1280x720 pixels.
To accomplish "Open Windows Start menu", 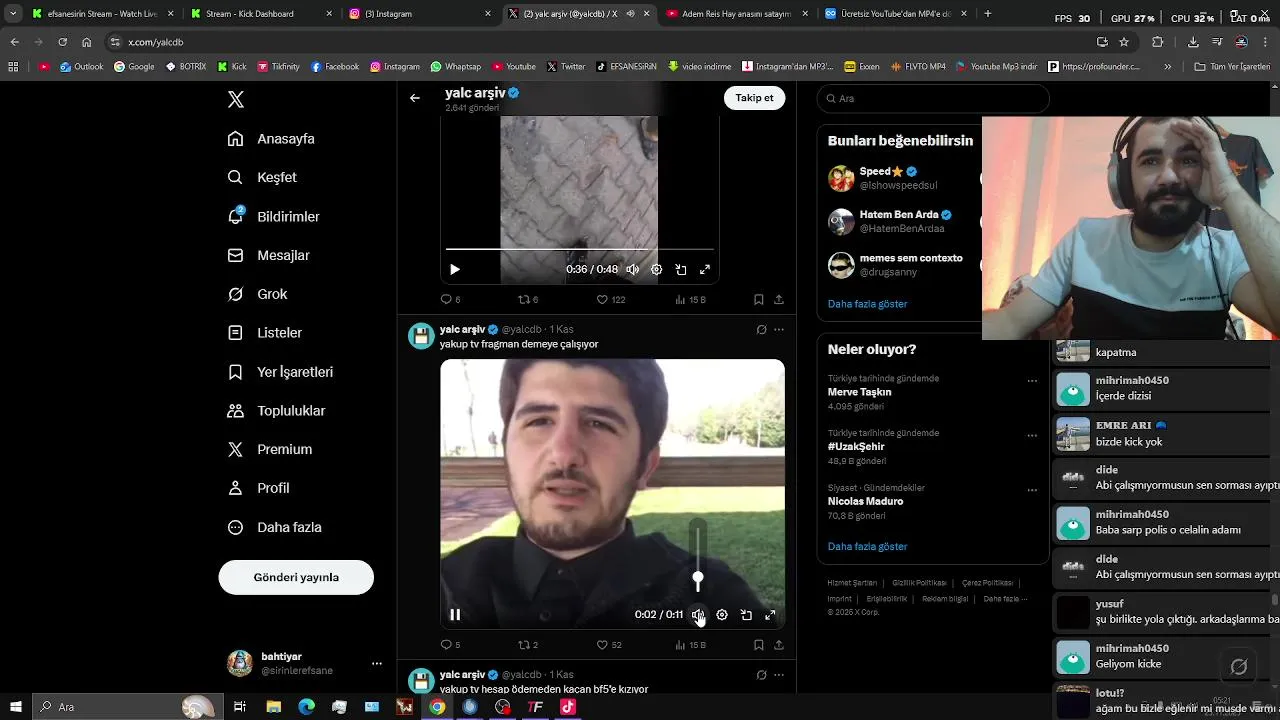I will point(15,707).
